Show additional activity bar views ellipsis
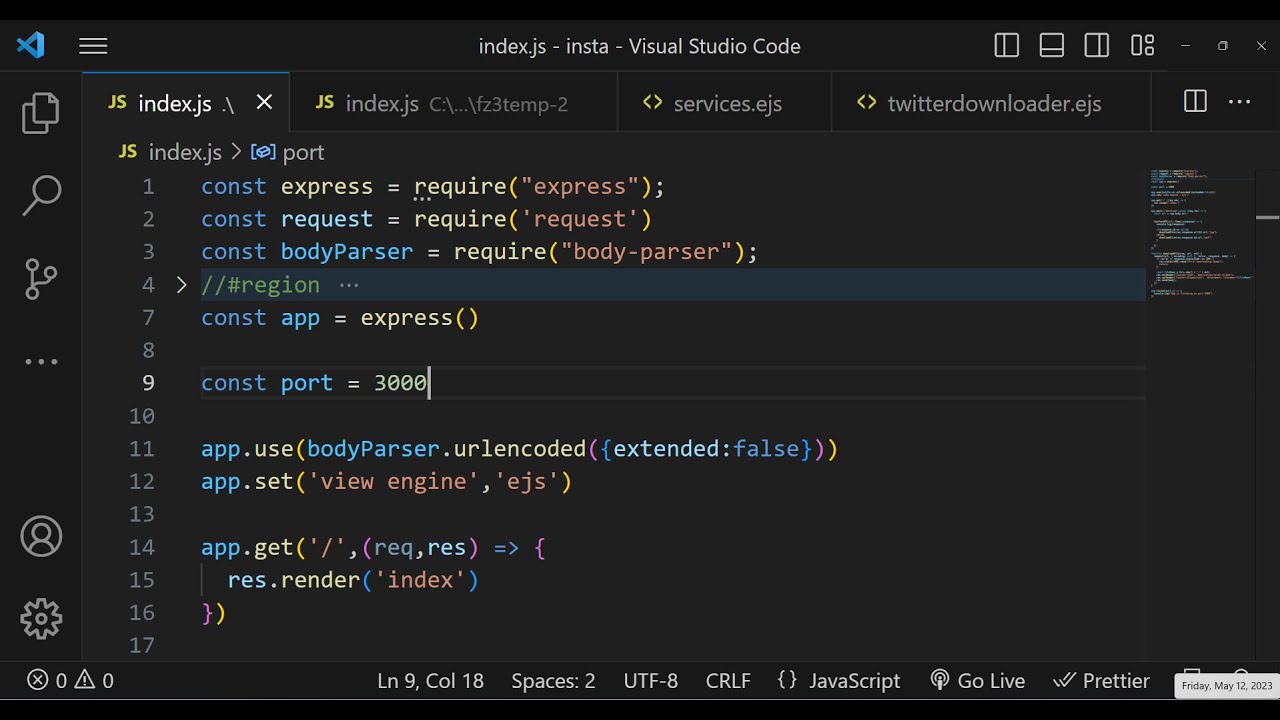 click(41, 362)
